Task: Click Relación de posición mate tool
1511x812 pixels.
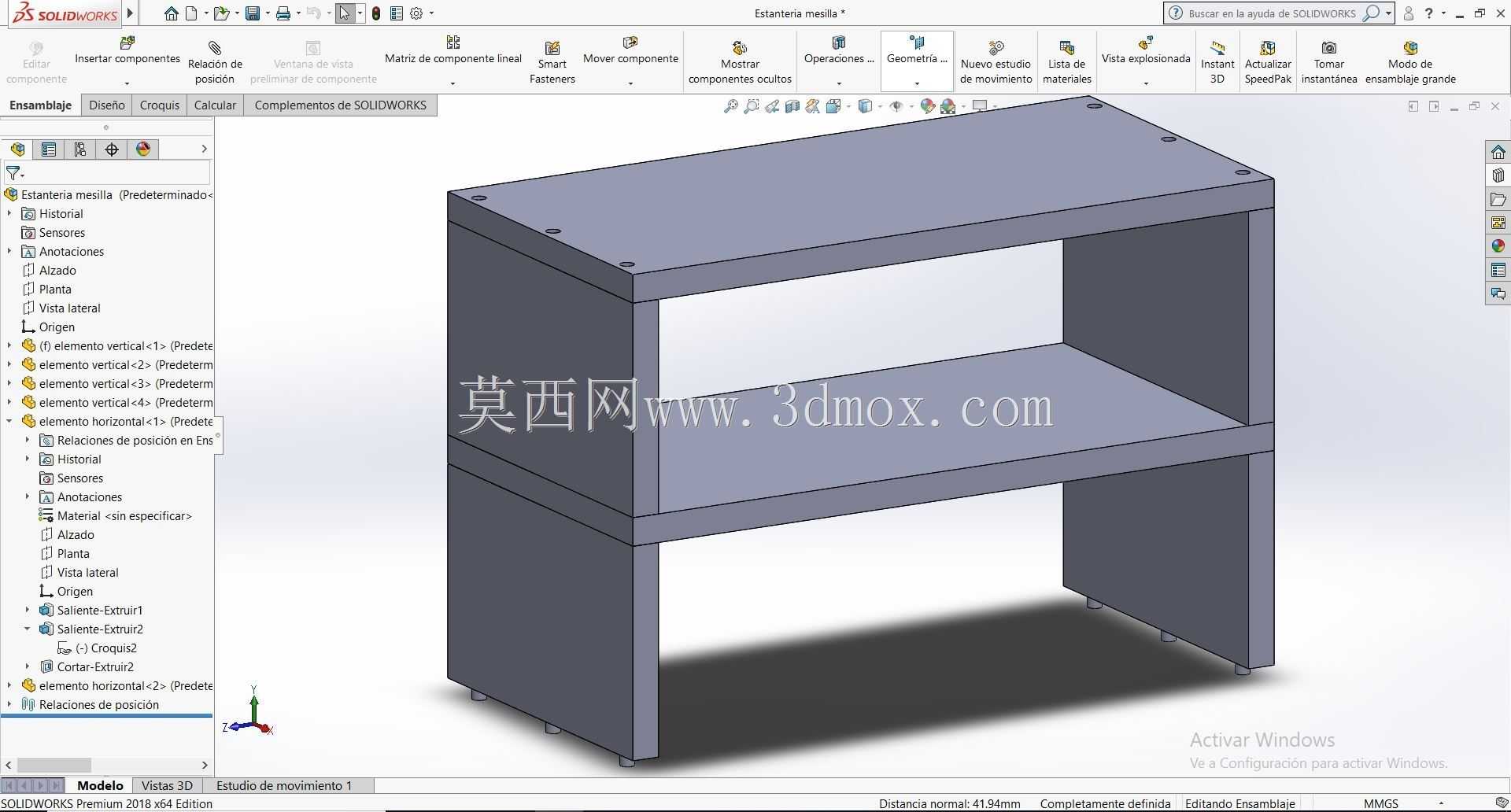Action: click(x=215, y=61)
